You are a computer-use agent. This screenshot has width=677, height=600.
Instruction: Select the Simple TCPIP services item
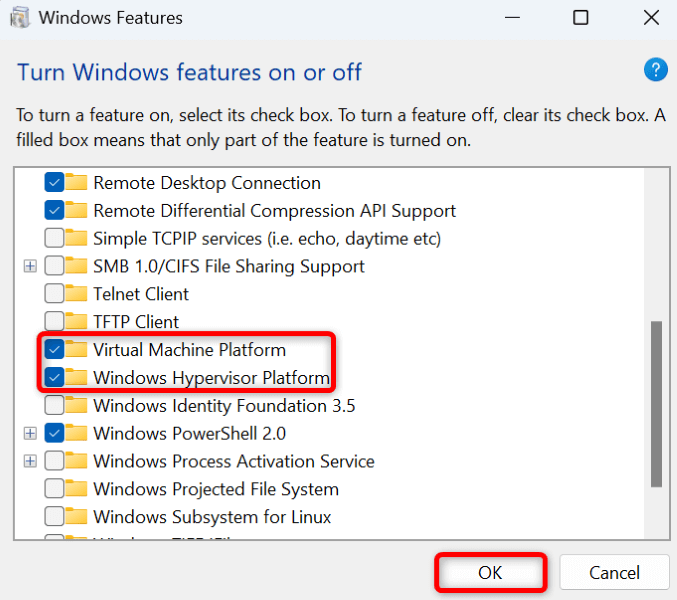coord(266,239)
